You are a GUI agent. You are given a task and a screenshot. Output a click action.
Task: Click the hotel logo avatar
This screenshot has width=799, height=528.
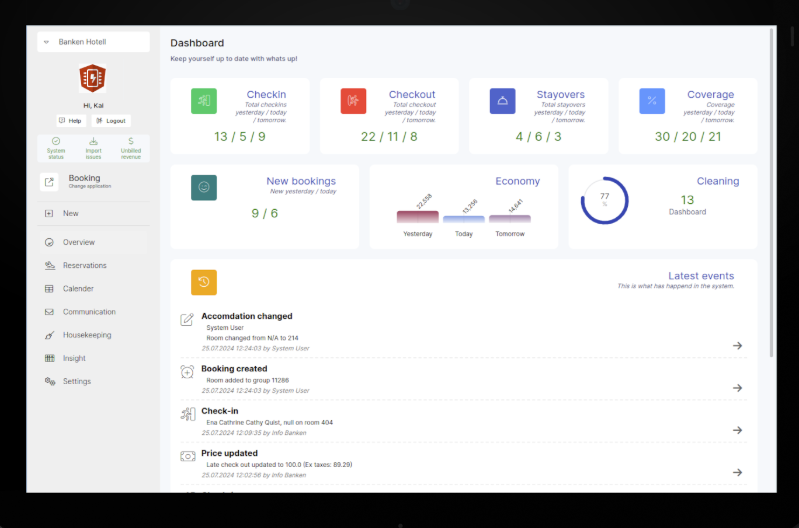tap(93, 78)
